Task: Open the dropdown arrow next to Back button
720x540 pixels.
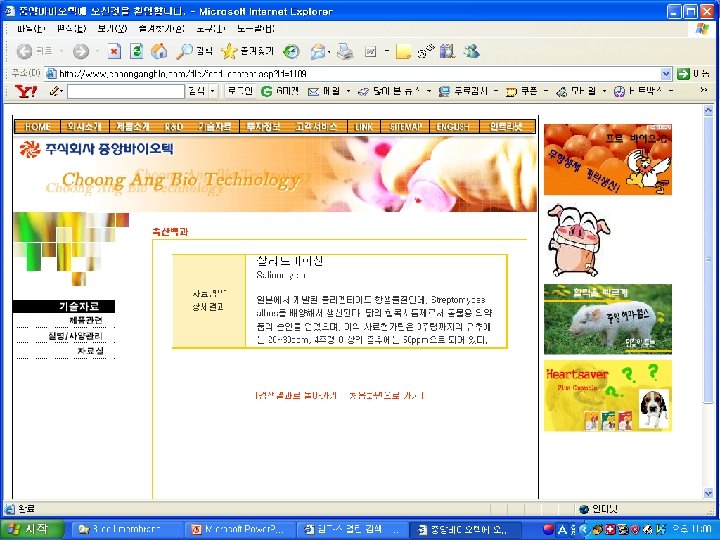Action: point(61,51)
